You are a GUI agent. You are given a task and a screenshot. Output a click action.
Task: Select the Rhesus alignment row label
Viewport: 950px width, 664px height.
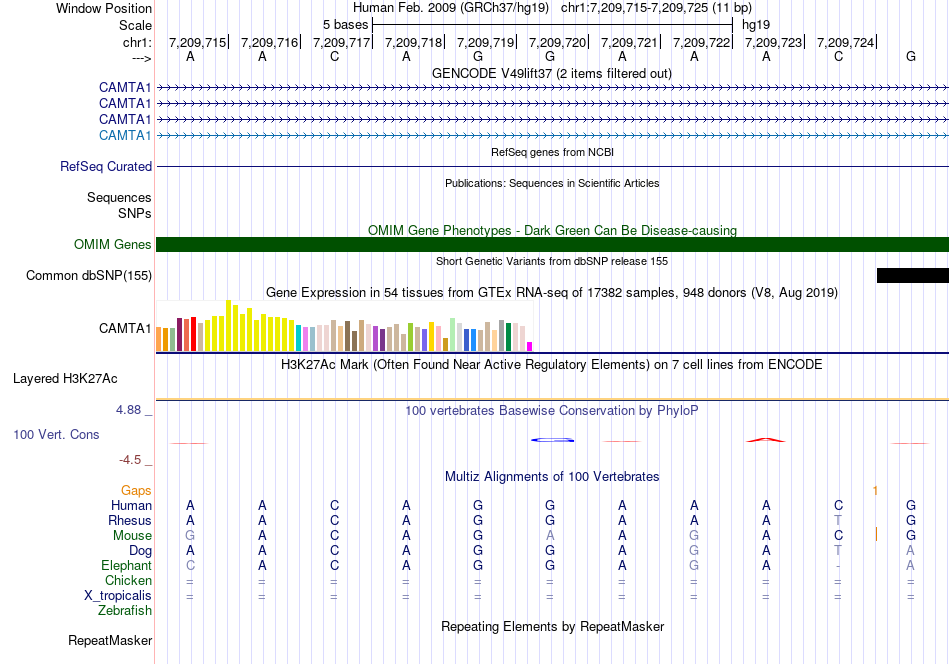tap(130, 520)
